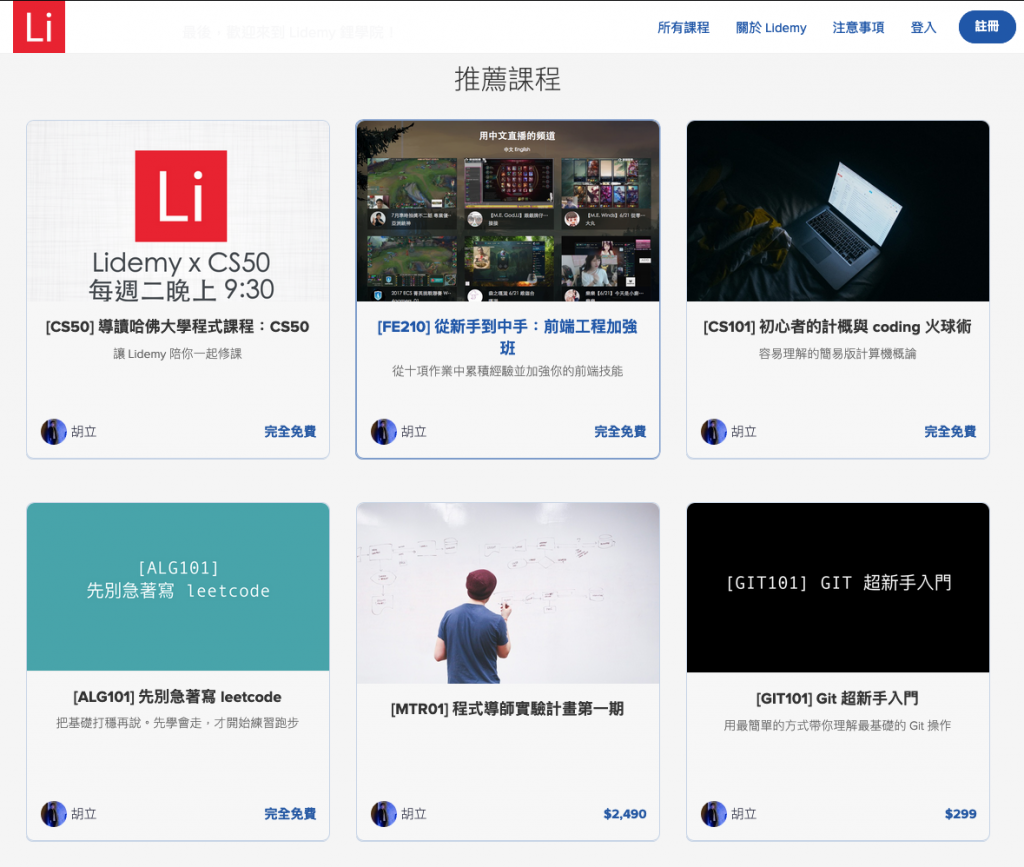The height and width of the screenshot is (867, 1024).
Task: Click the $299 price on GIT101 card
Action: (961, 814)
